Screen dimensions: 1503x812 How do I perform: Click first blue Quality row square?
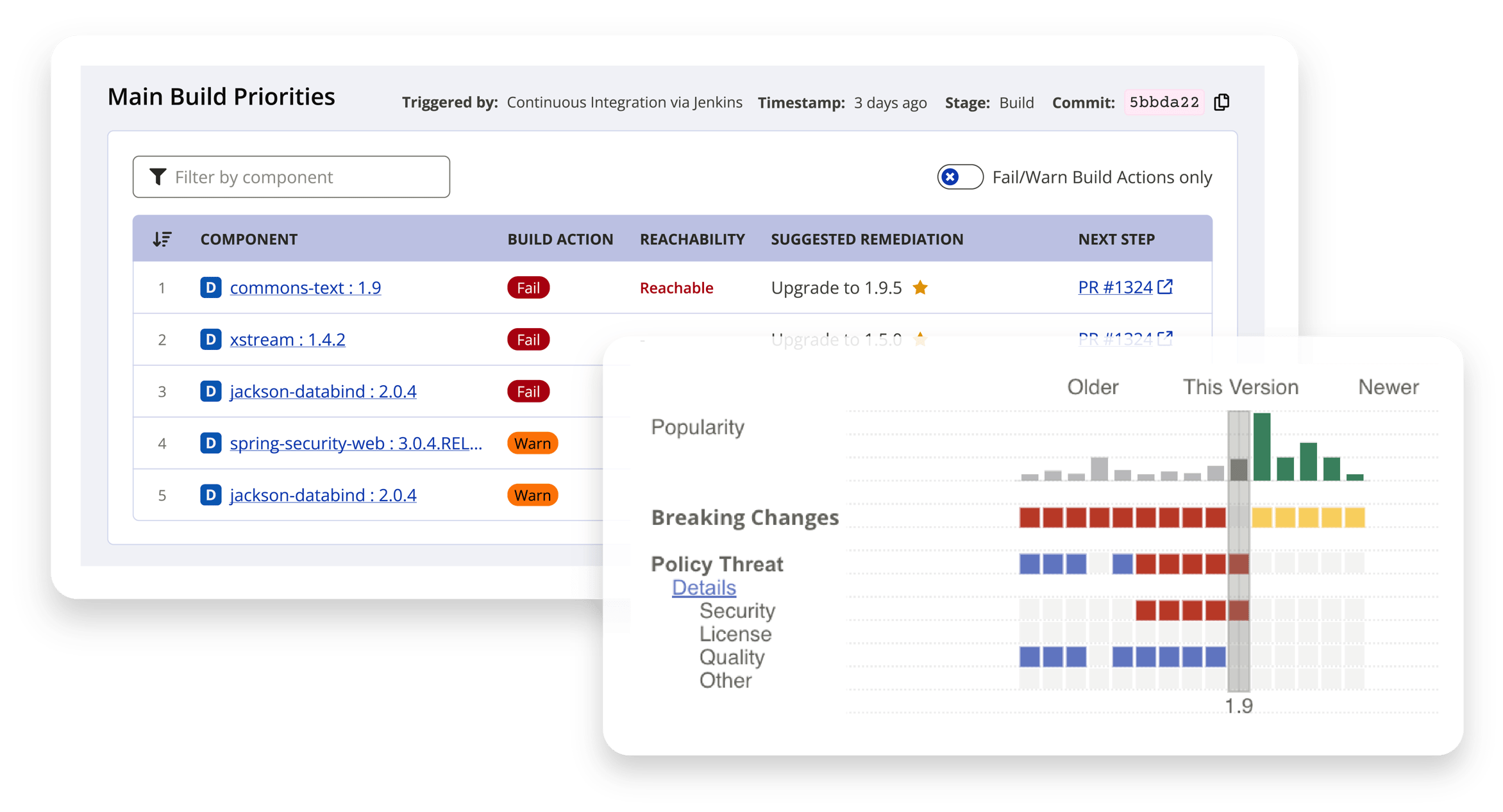[1029, 657]
